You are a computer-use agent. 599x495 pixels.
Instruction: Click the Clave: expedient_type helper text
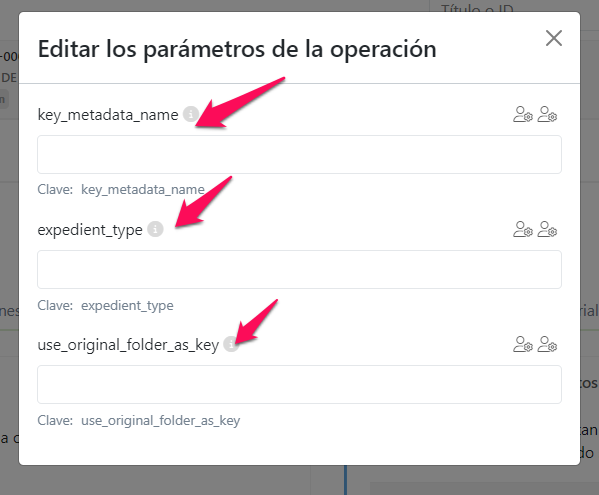coord(105,306)
